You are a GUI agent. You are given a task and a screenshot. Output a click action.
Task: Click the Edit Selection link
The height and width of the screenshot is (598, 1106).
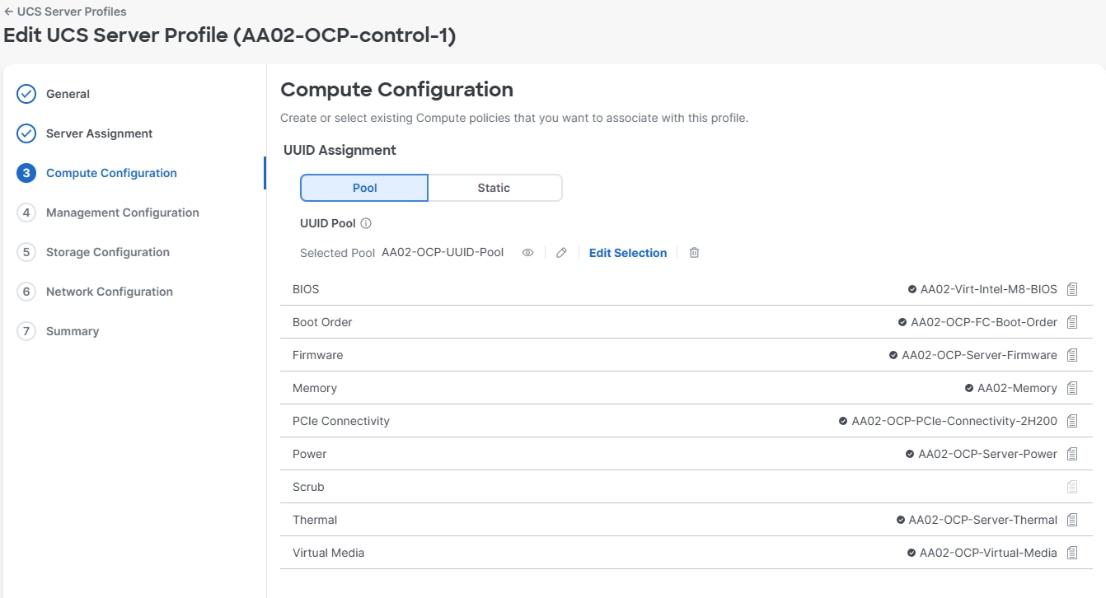pyautogui.click(x=628, y=252)
